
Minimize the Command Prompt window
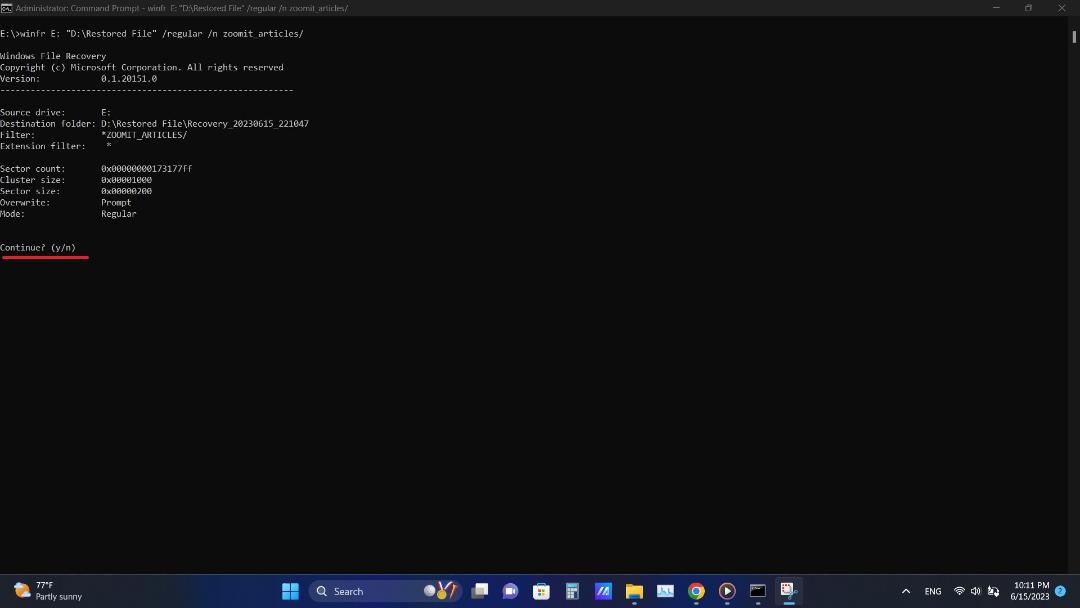[x=996, y=8]
